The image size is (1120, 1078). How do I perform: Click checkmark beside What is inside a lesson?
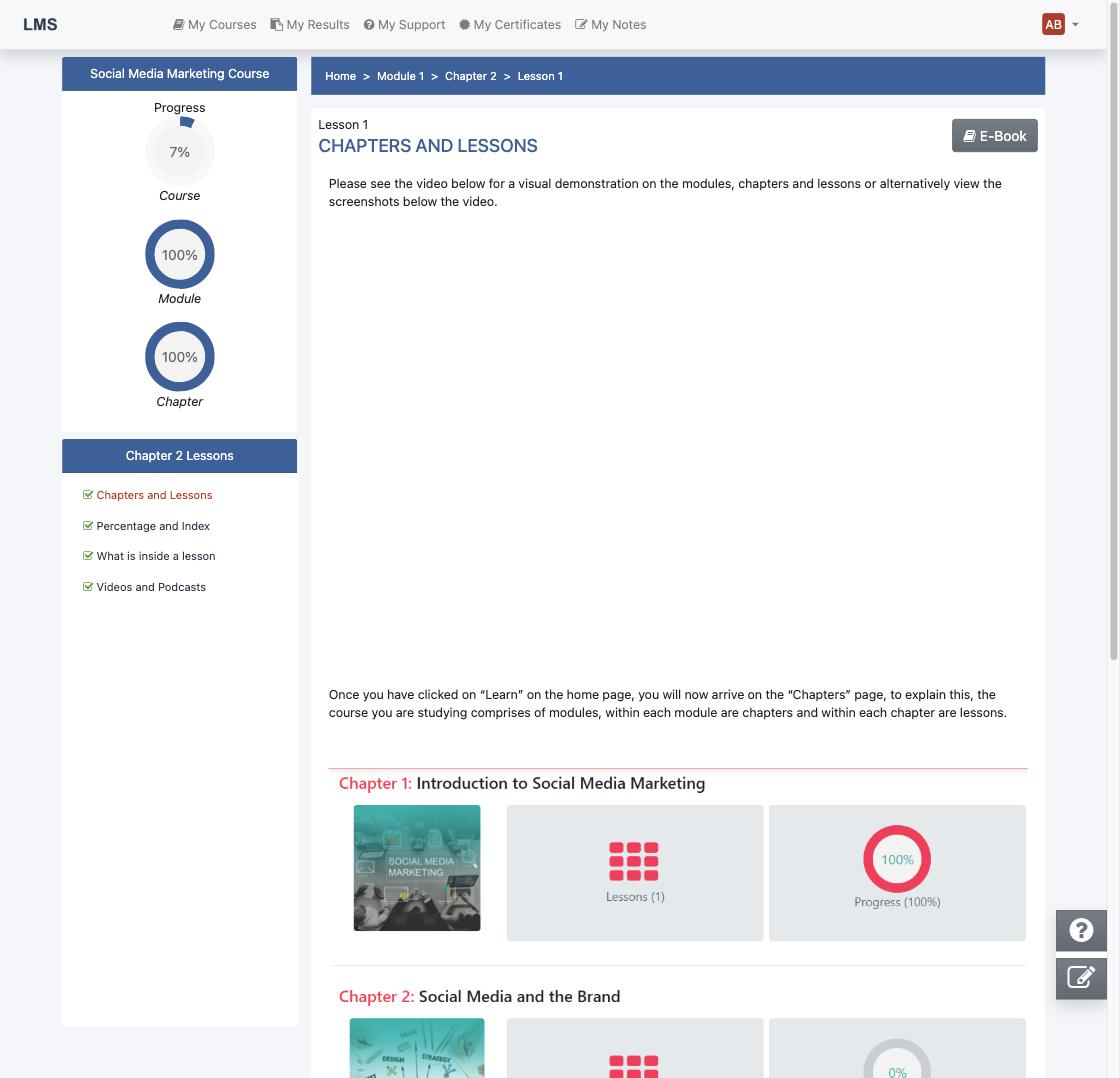[88, 555]
